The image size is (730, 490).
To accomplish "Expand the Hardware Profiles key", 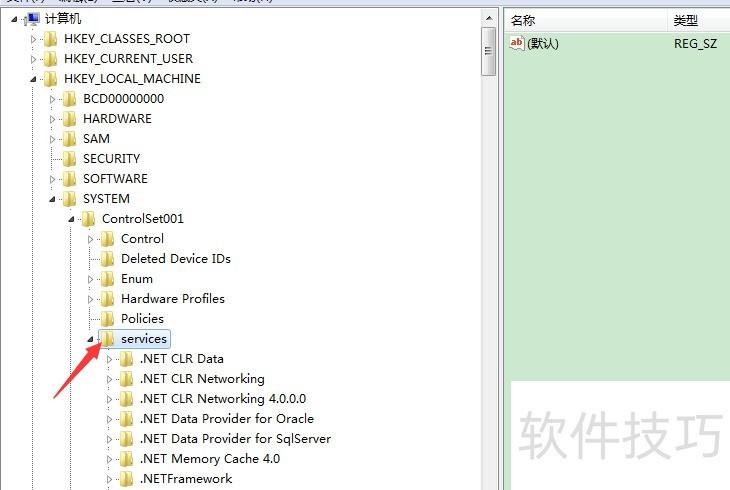I will point(90,299).
